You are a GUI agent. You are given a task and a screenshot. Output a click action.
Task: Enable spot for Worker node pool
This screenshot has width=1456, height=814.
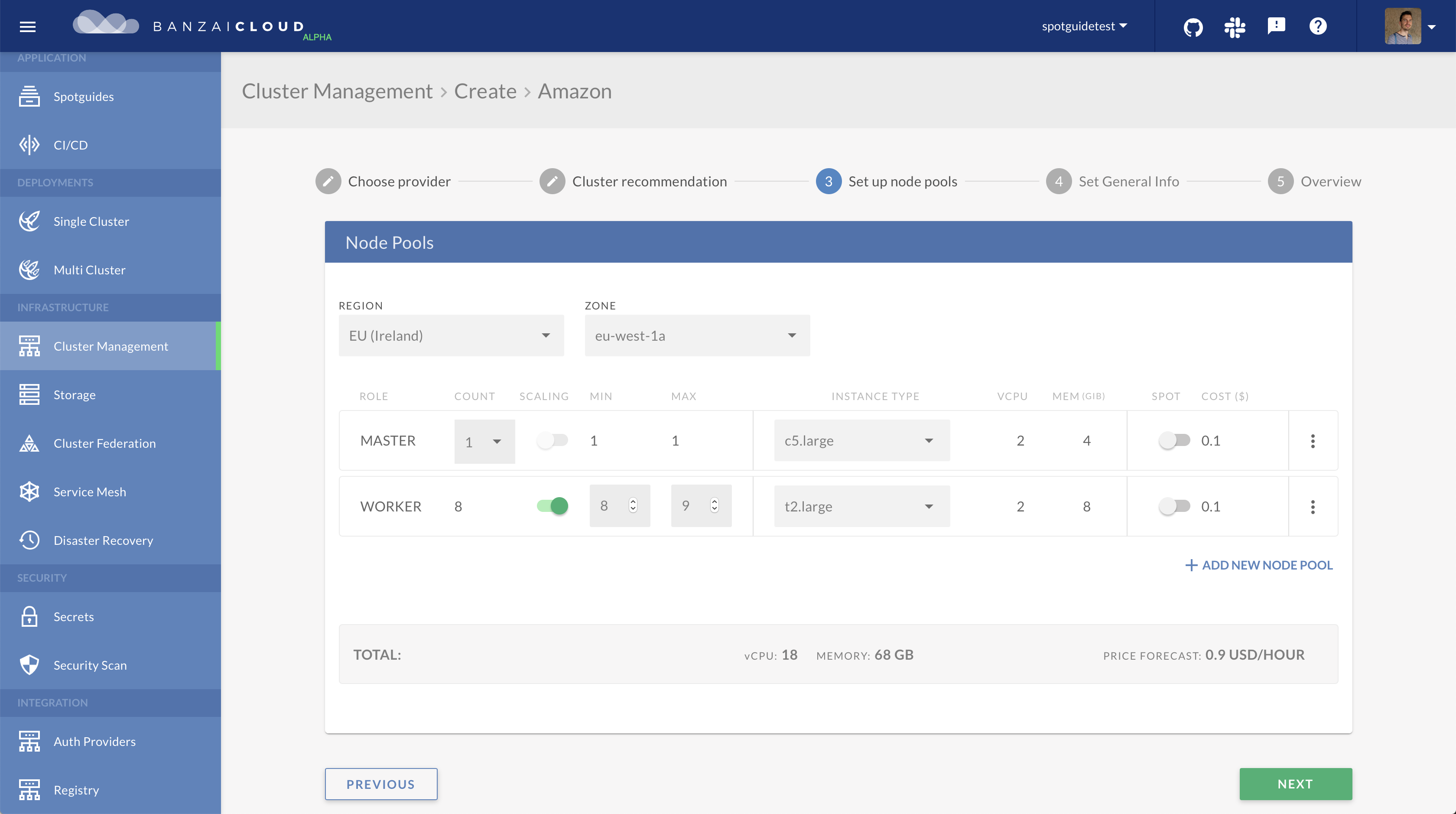(x=1174, y=505)
